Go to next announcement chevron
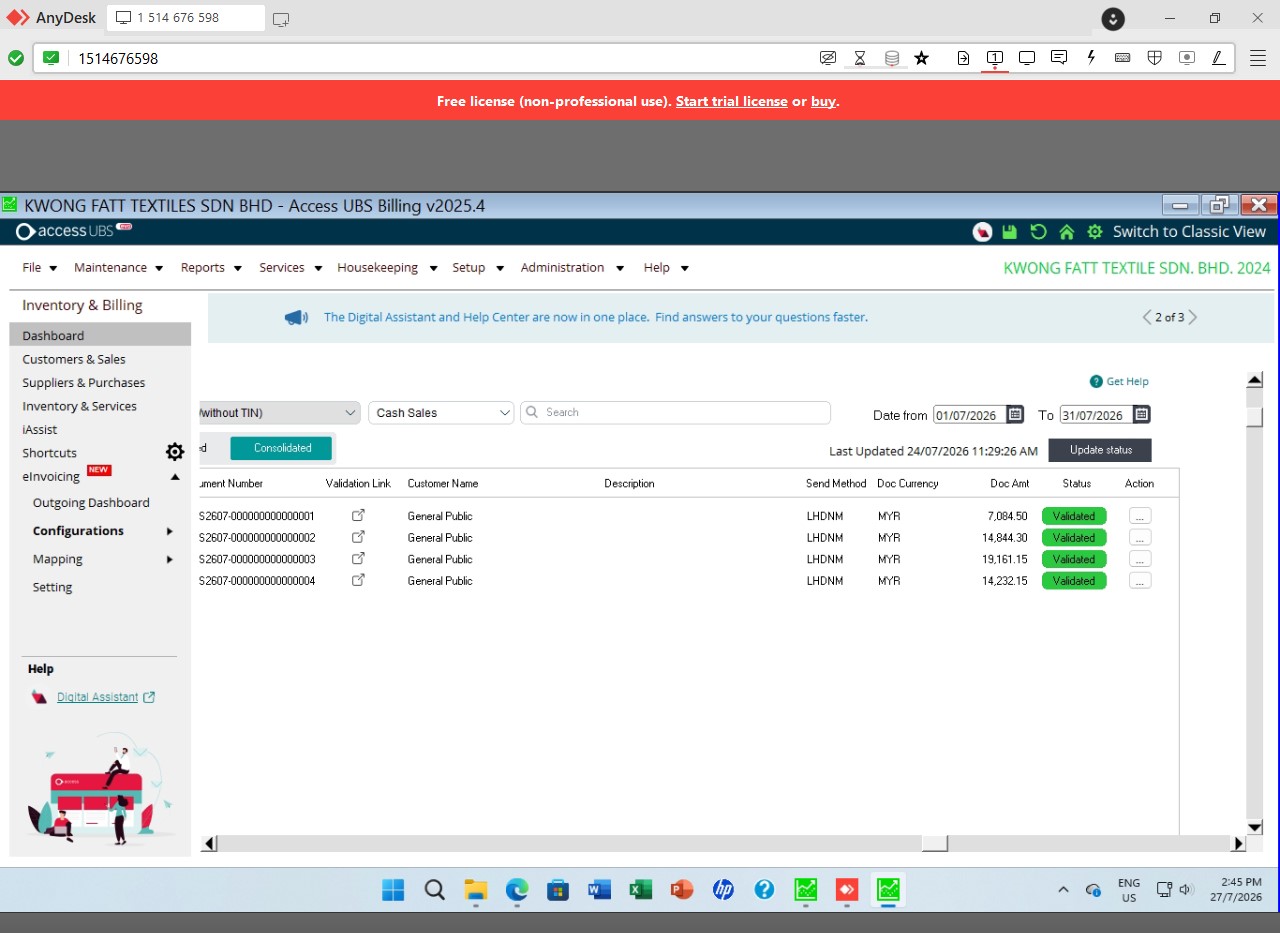1280x933 pixels. point(1192,317)
